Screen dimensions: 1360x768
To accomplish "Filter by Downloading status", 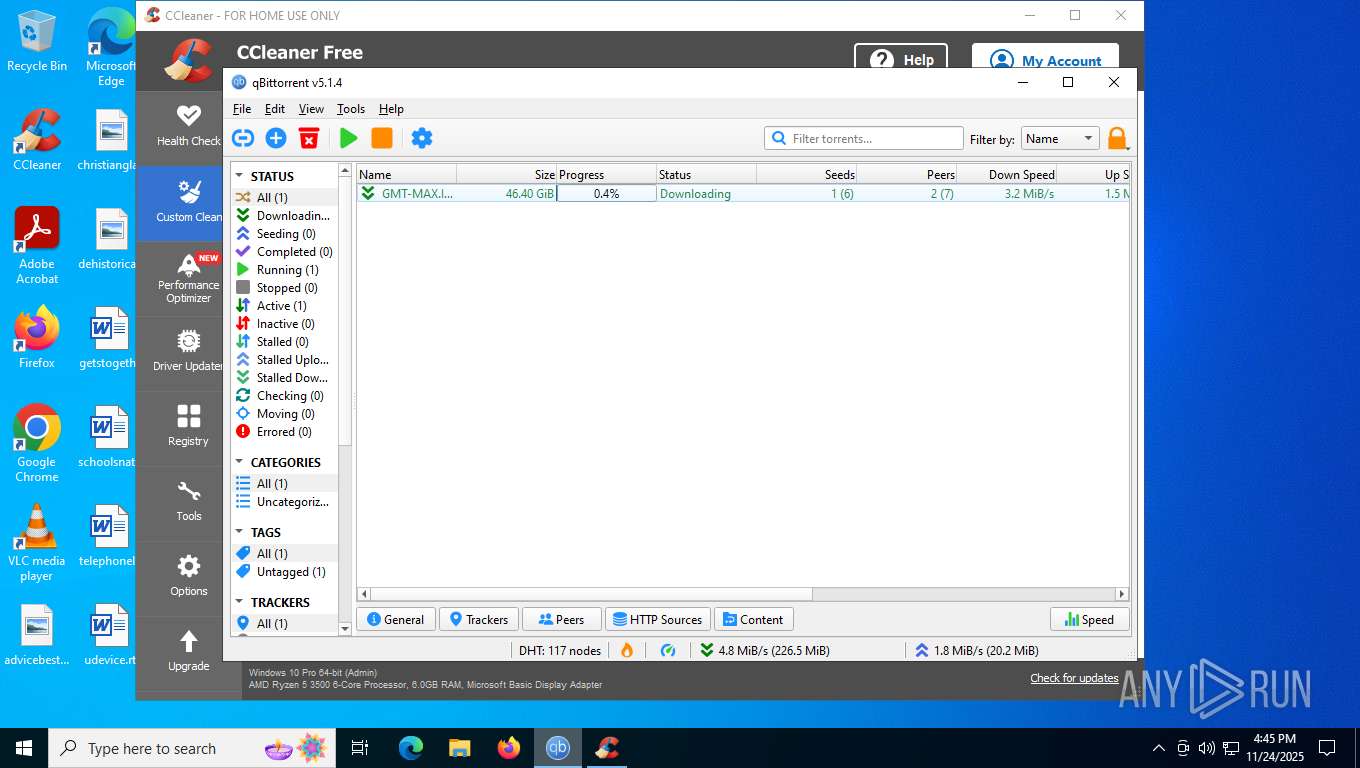I will click(x=284, y=216).
